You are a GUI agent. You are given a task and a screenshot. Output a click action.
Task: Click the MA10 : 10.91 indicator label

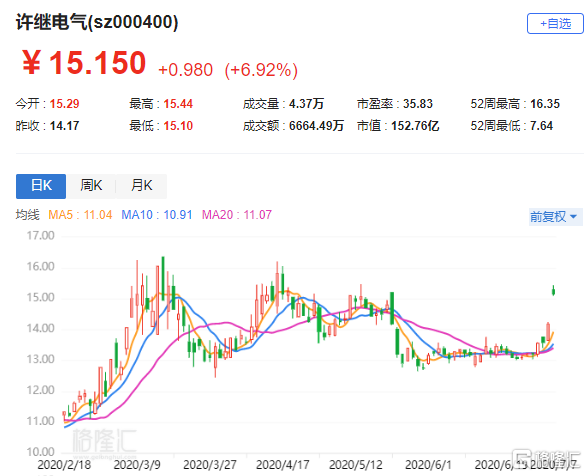pyautogui.click(x=157, y=215)
